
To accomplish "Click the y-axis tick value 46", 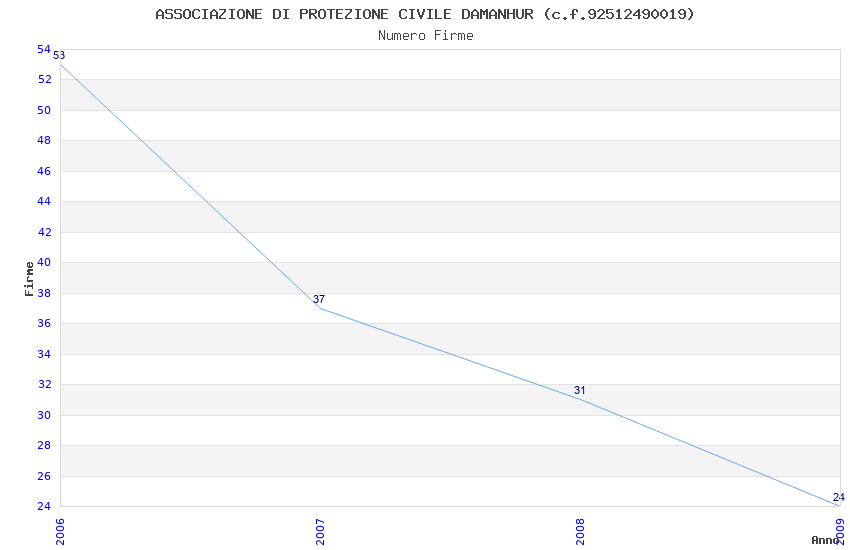I will 44,171.
